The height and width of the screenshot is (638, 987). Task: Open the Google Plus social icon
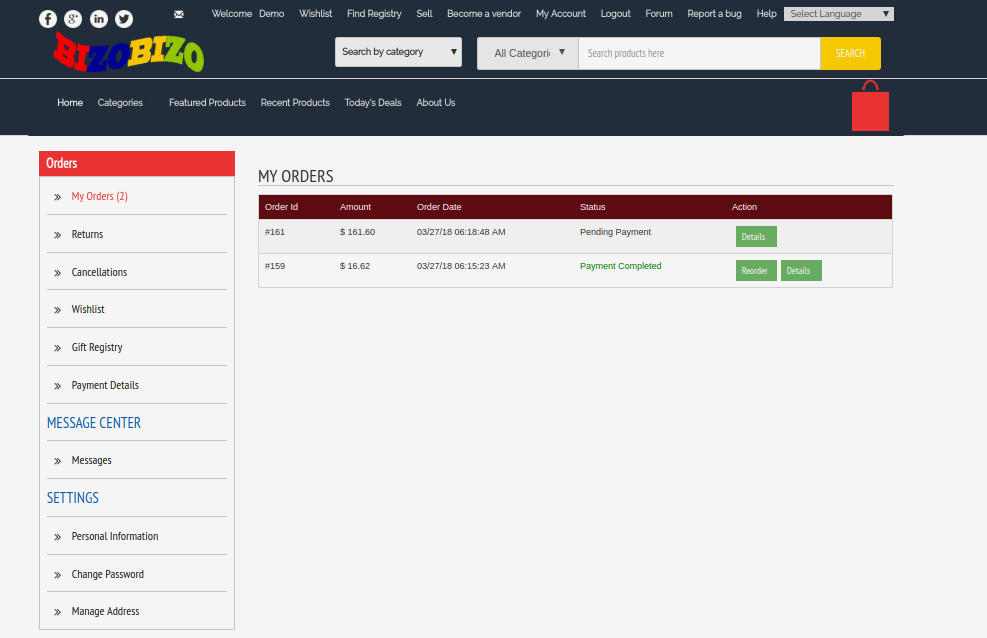[73, 19]
